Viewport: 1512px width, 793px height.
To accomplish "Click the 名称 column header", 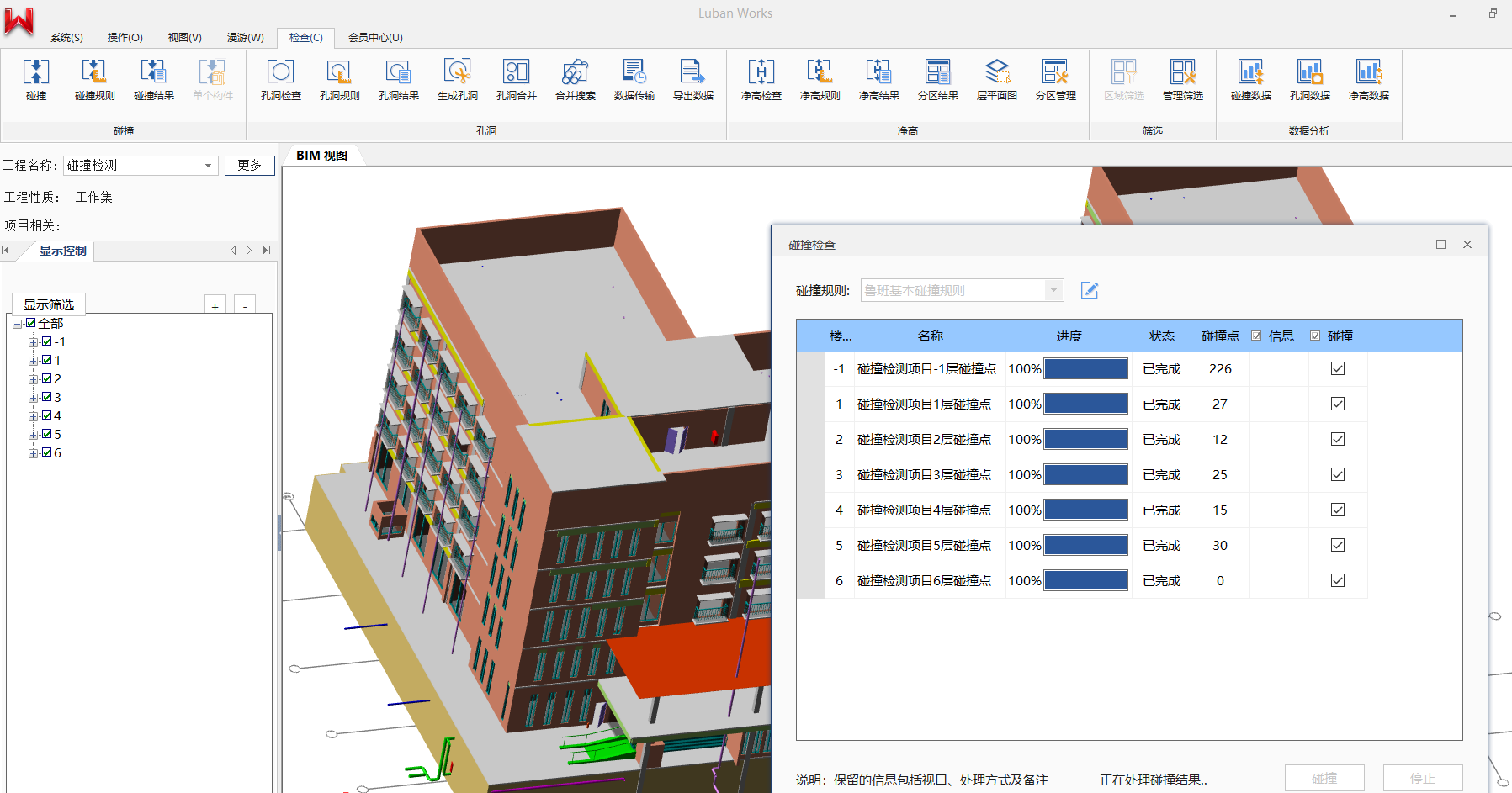I will (x=930, y=336).
